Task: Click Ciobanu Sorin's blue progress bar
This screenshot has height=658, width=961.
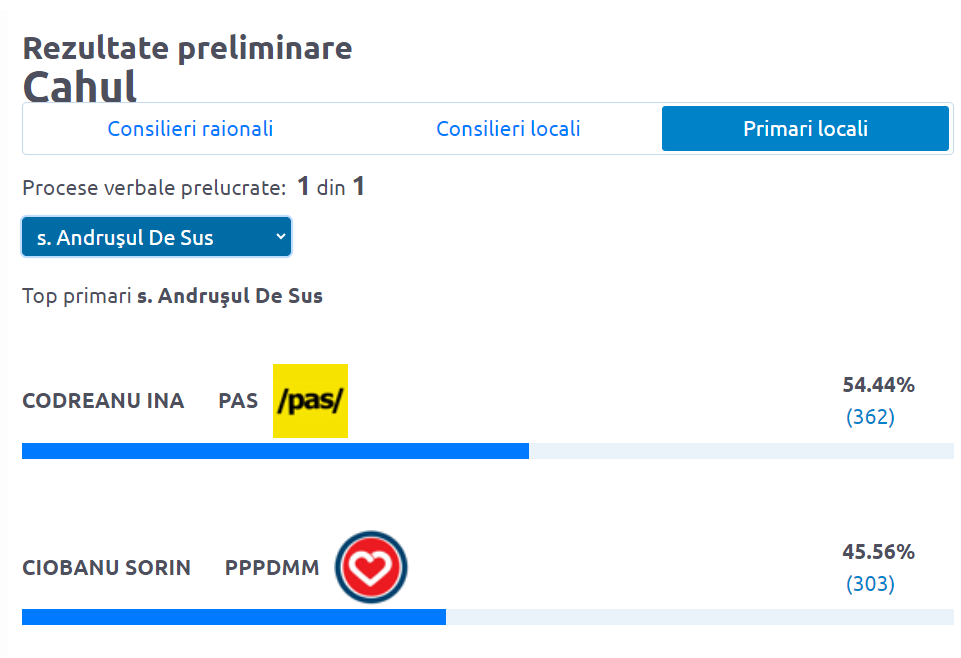Action: click(x=234, y=617)
